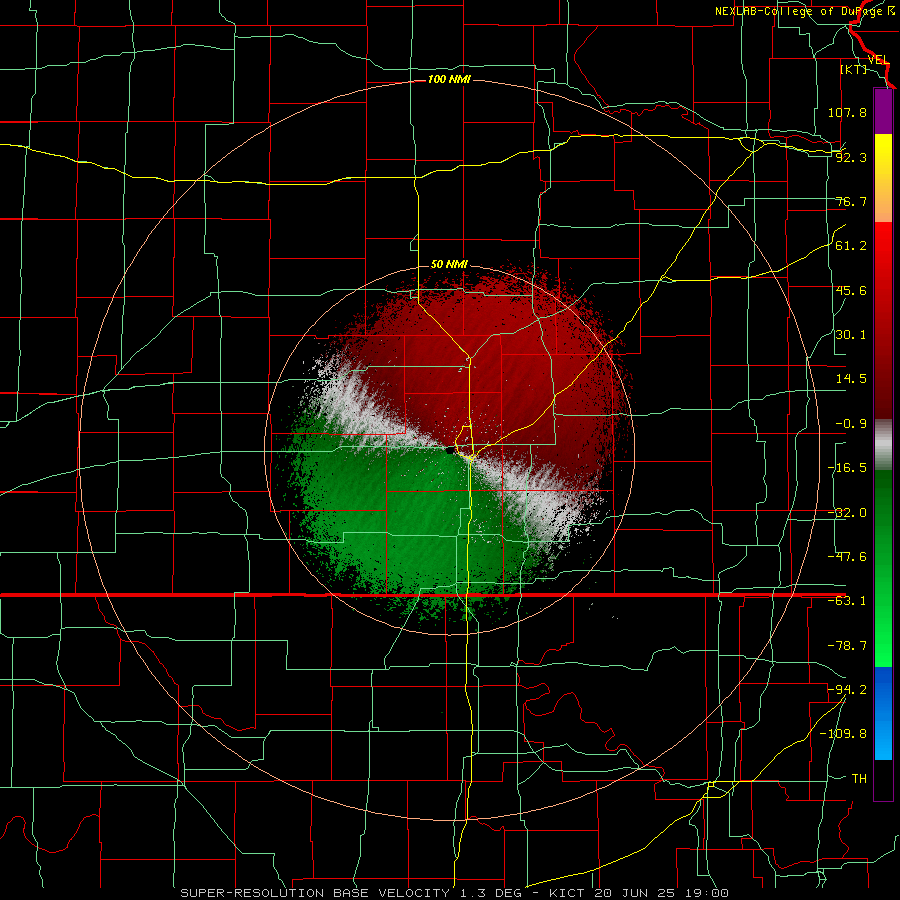Select the 92.3 value on the velocity scale

pos(851,157)
